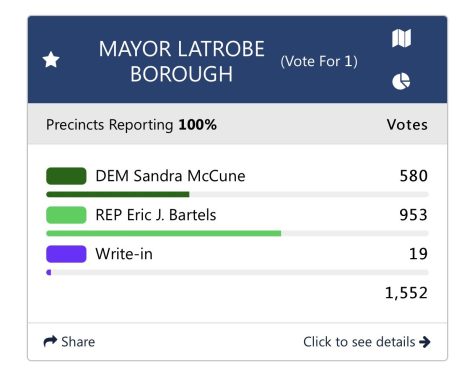475x372 pixels.
Task: Click the Write-in vote progress bar
Action: pos(237,272)
